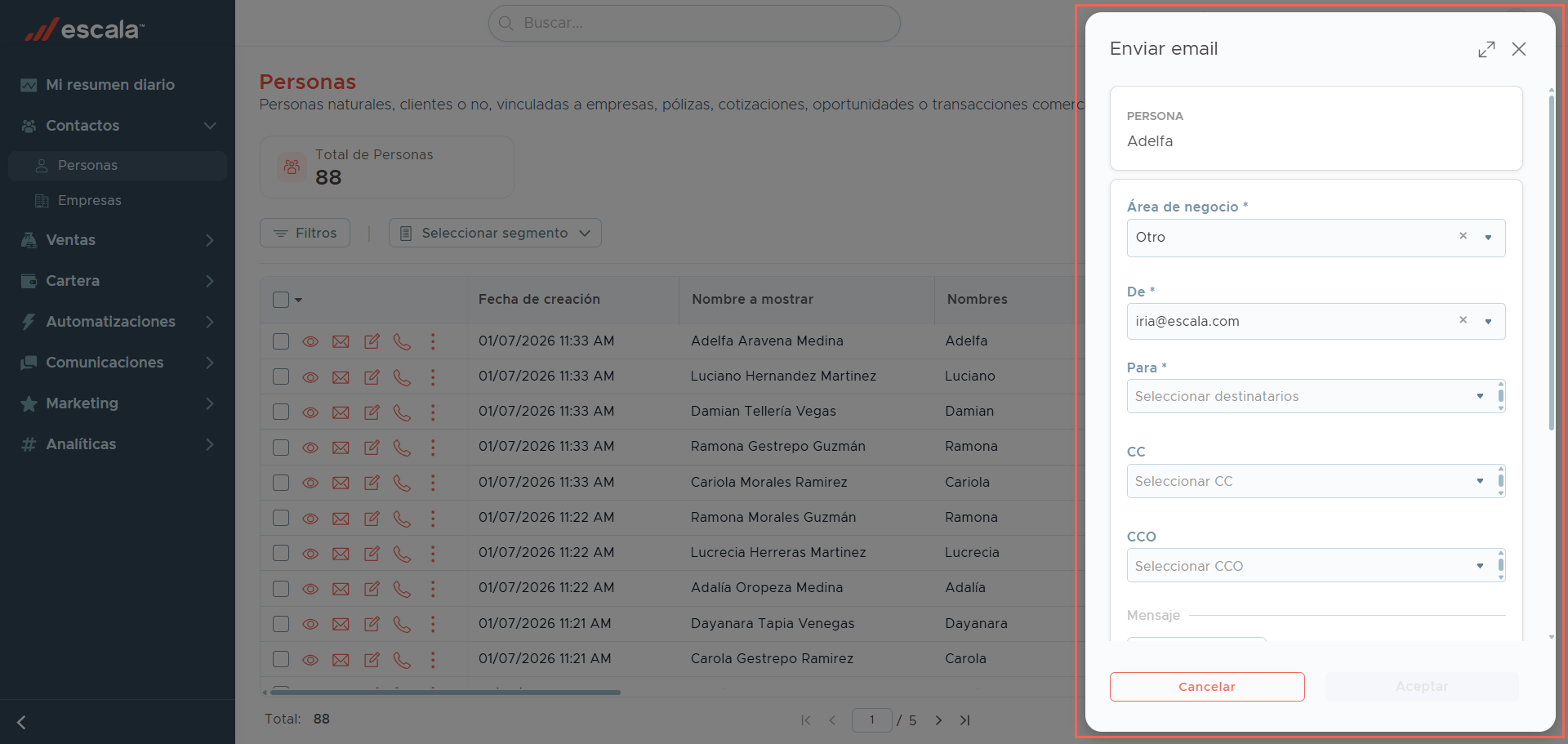Expand Cartera in the sidebar

point(118,281)
